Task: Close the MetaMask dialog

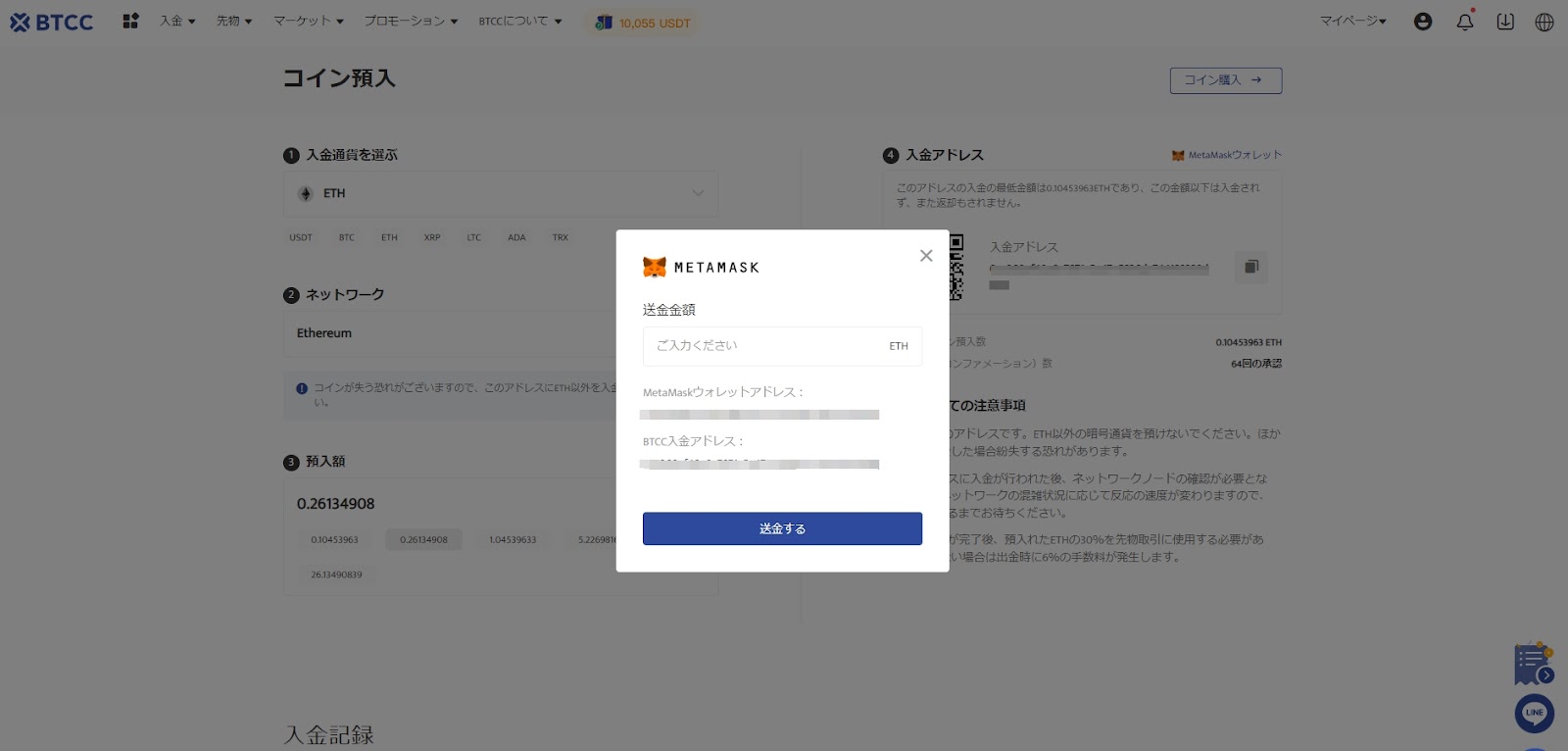Action: pos(926,256)
